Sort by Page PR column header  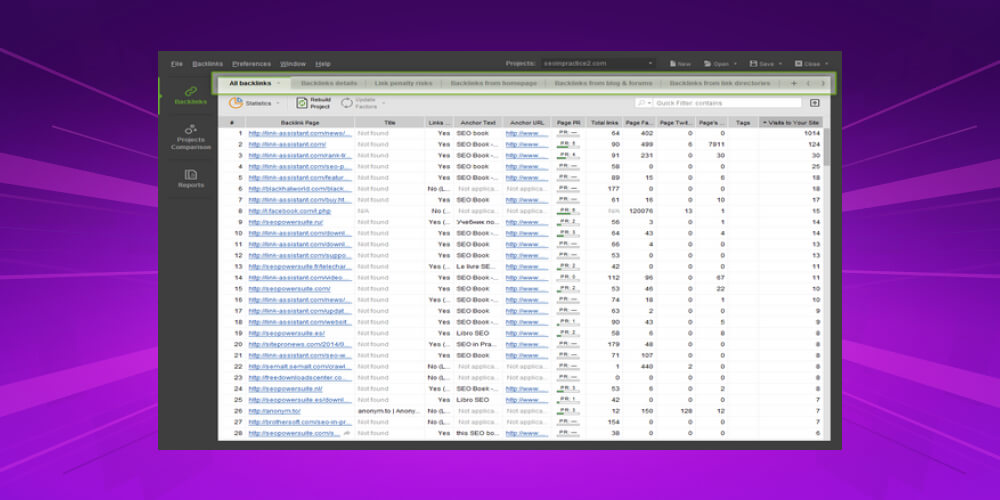(x=568, y=122)
